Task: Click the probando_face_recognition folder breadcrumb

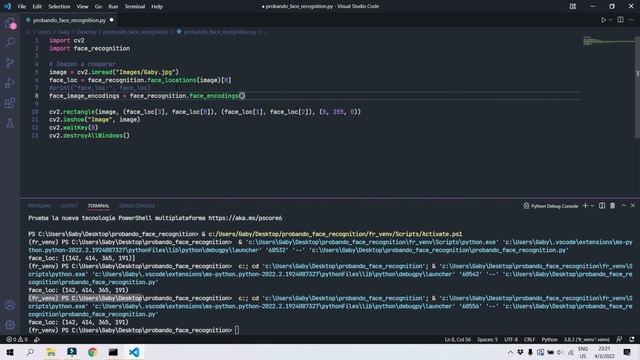Action: (x=136, y=32)
